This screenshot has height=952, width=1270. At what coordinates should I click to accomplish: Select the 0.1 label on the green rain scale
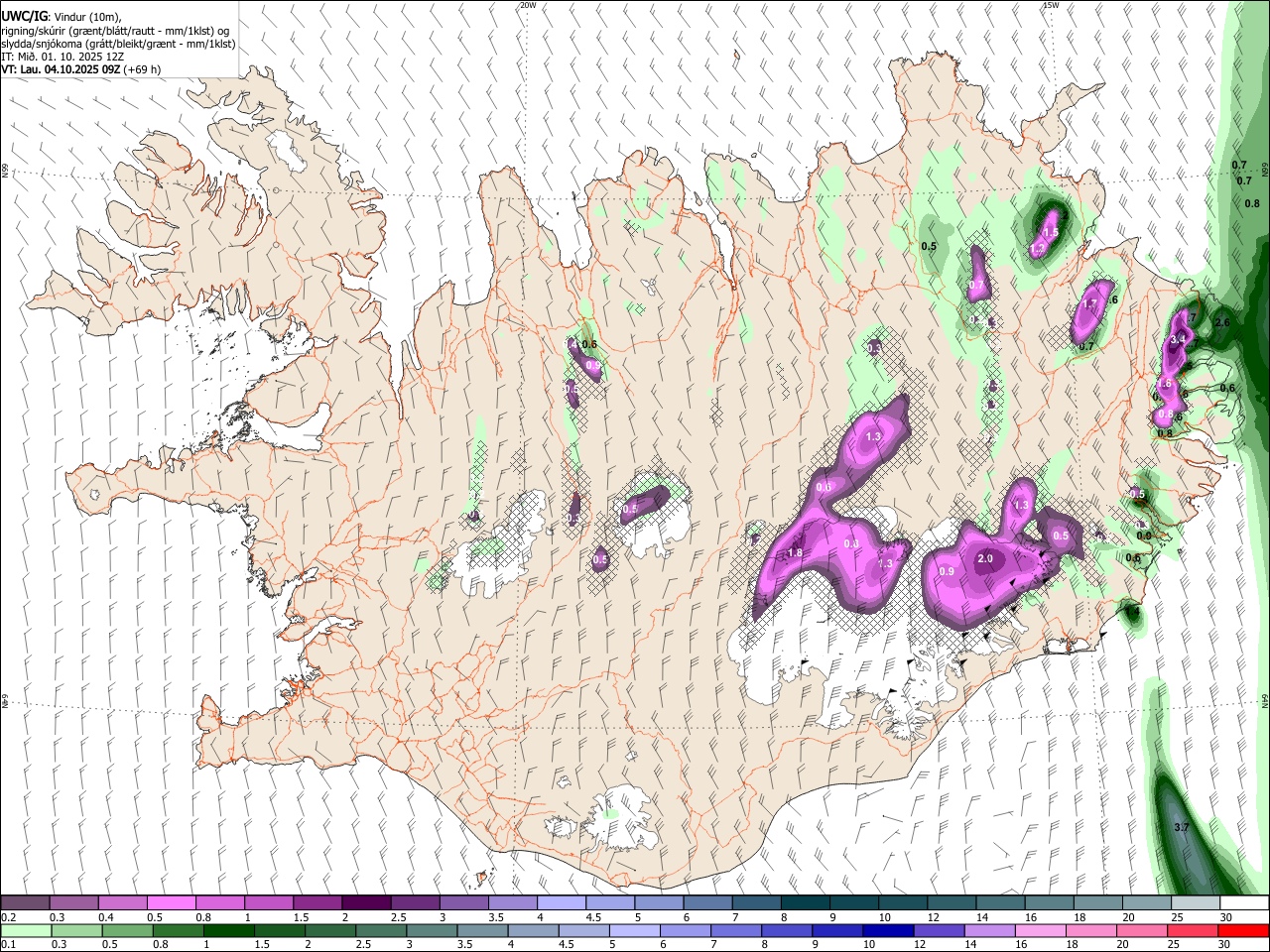pyautogui.click(x=10, y=944)
